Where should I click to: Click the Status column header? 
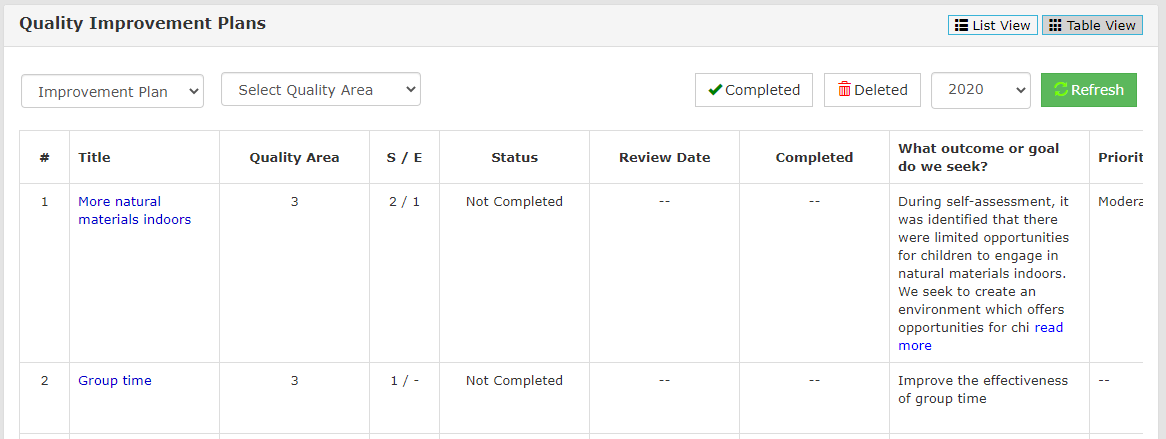click(x=514, y=157)
